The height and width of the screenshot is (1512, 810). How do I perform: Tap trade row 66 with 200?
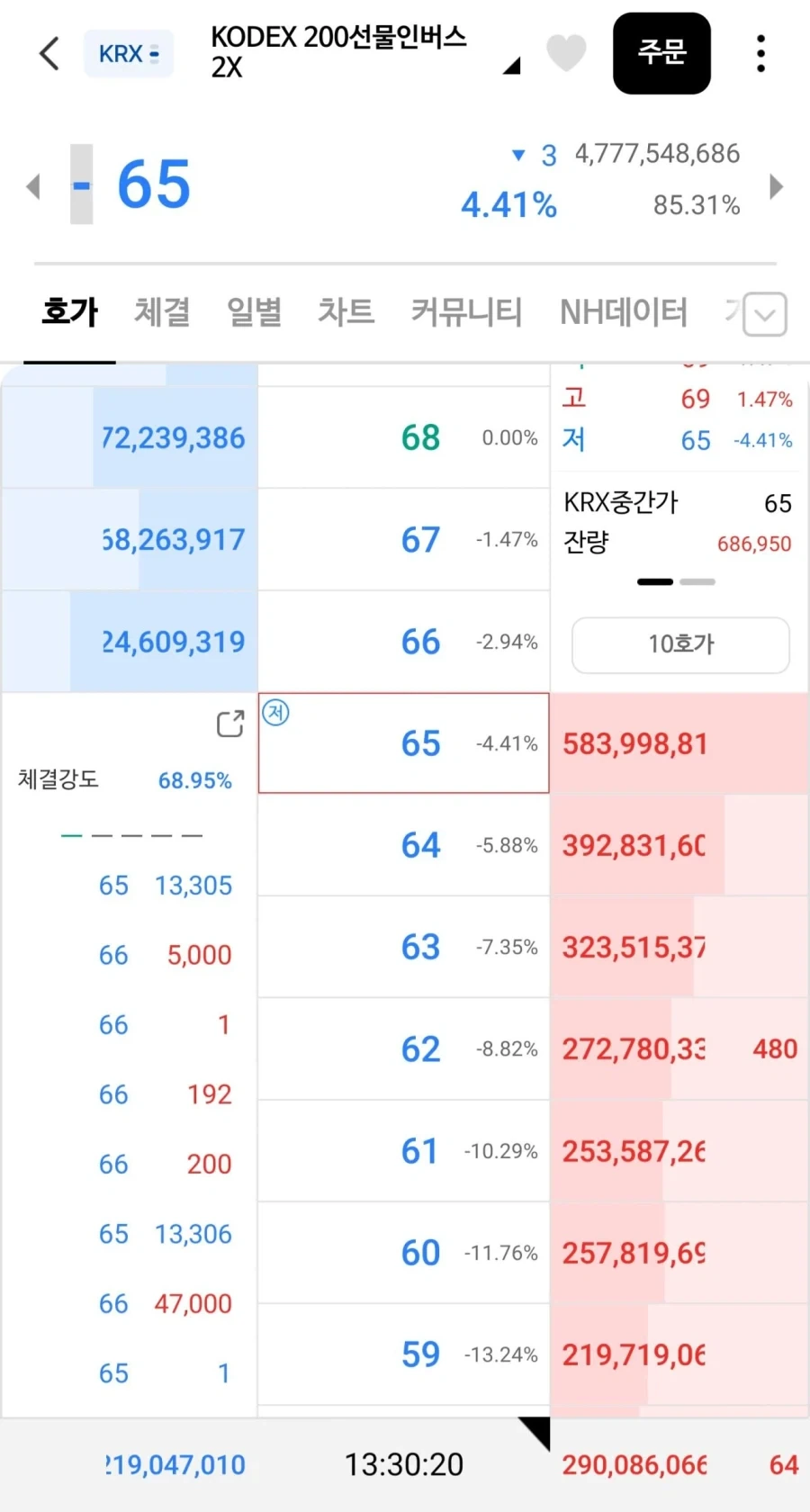pos(166,1164)
